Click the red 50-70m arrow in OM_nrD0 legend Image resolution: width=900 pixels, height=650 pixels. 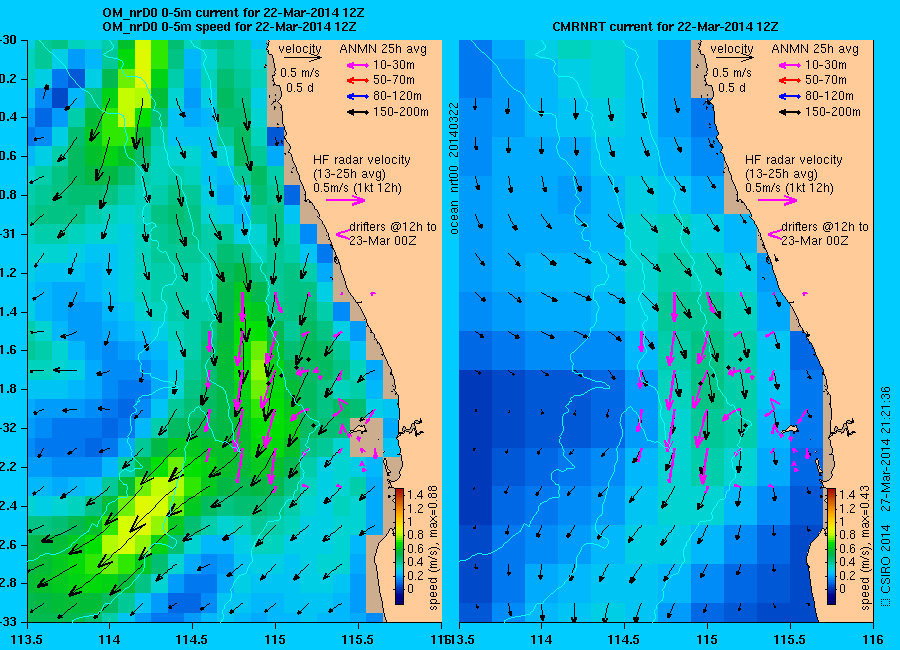click(358, 81)
